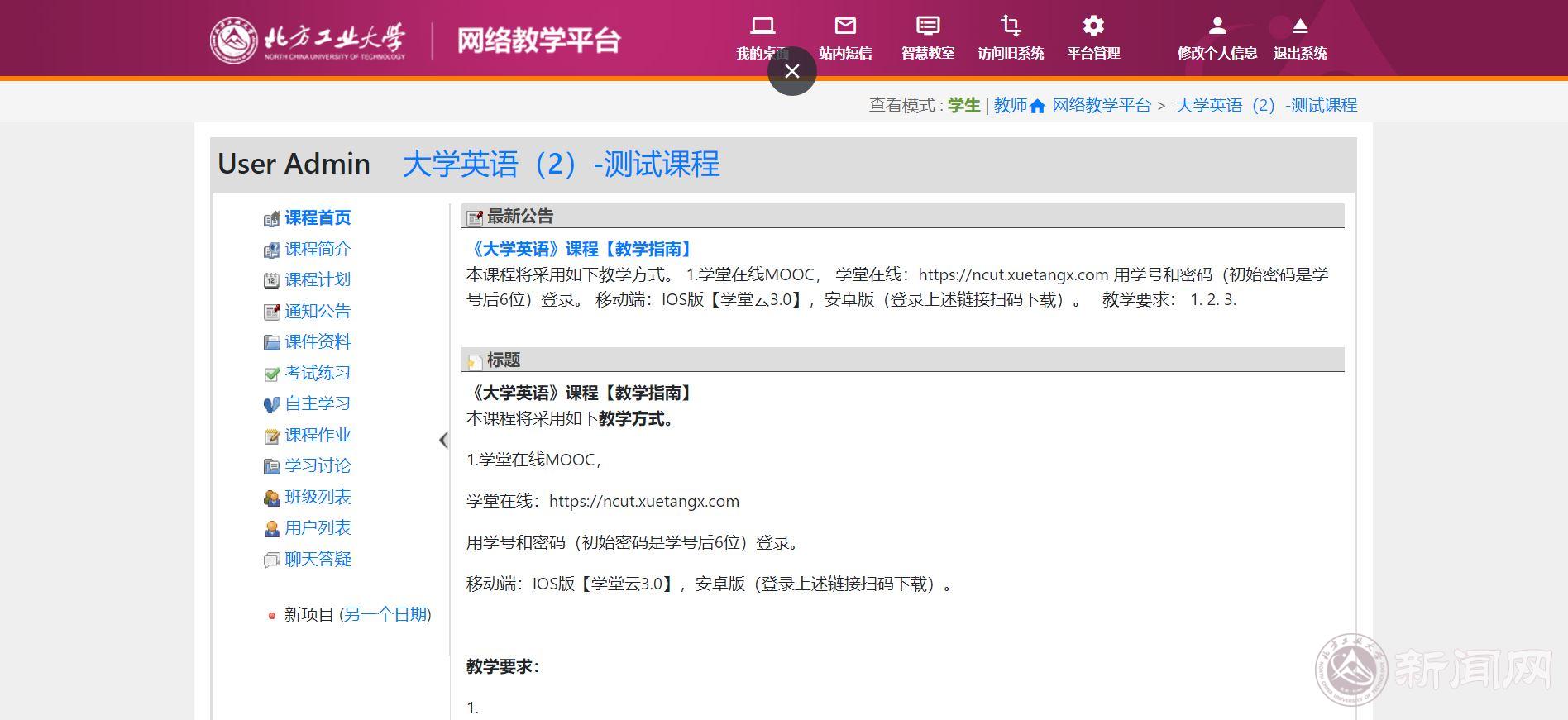This screenshot has width=1568, height=720.
Task: Open 课程简介 in sidebar
Action: tap(318, 249)
